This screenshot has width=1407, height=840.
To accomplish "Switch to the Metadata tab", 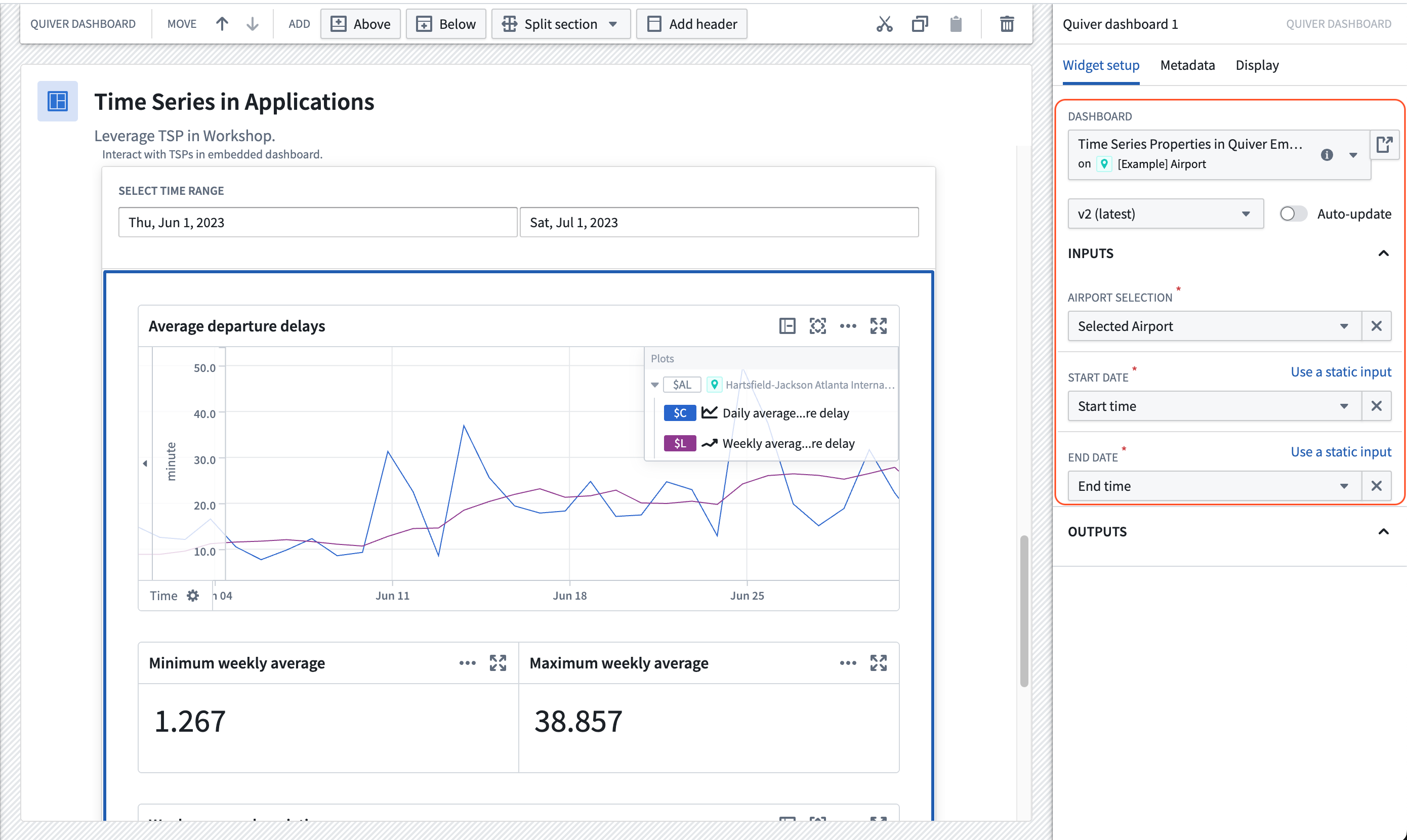I will [1187, 65].
